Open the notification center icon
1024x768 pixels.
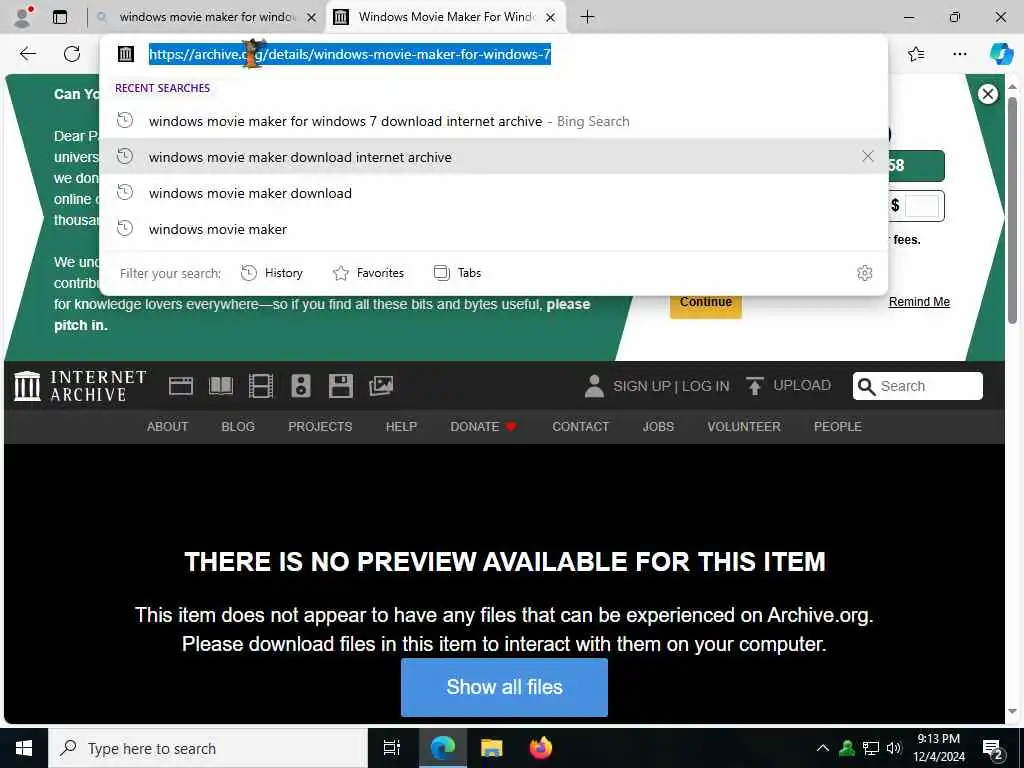click(993, 750)
